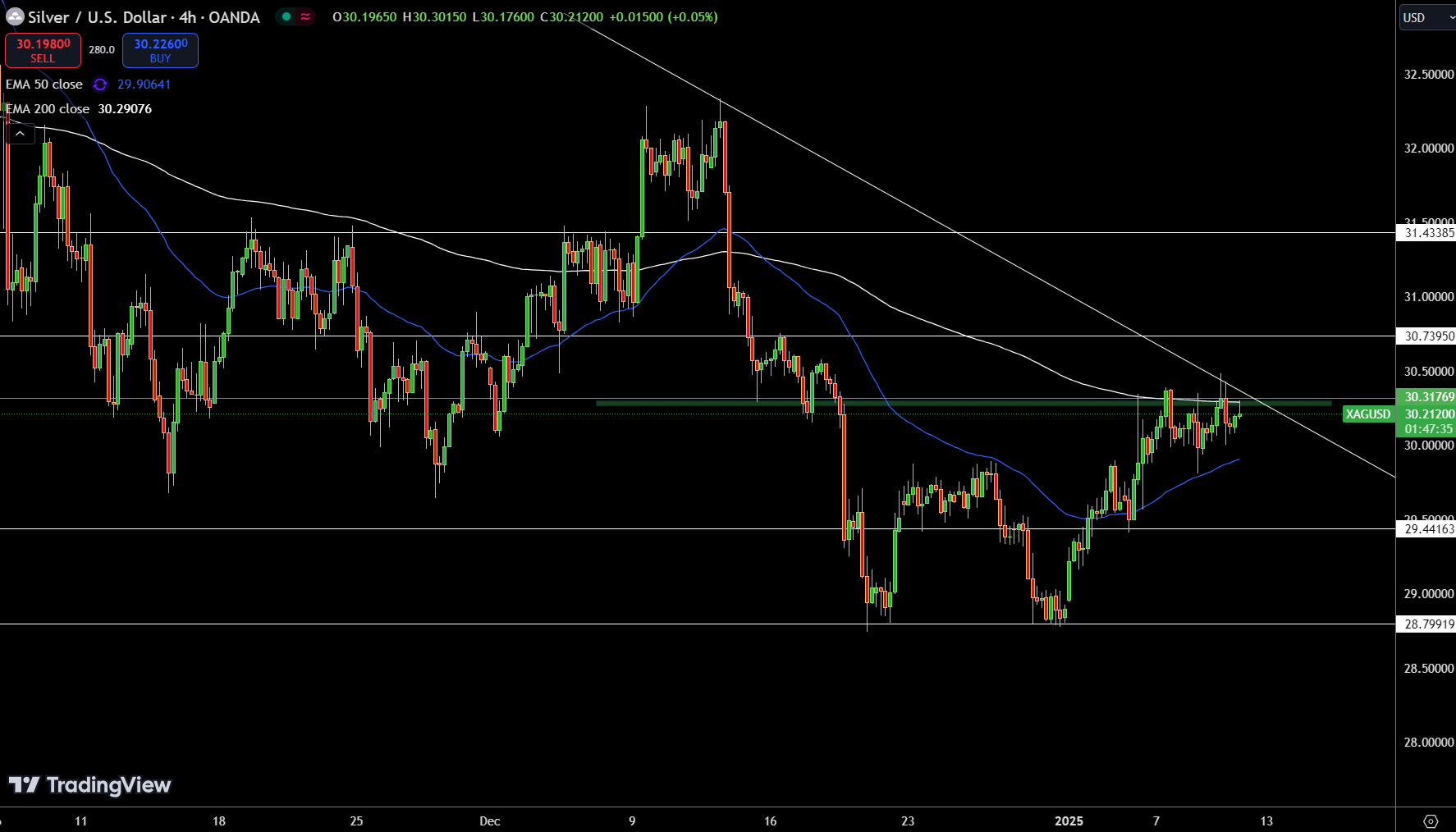The width and height of the screenshot is (1456, 832).
Task: Click the 11 date label on time axis
Action: (80, 821)
